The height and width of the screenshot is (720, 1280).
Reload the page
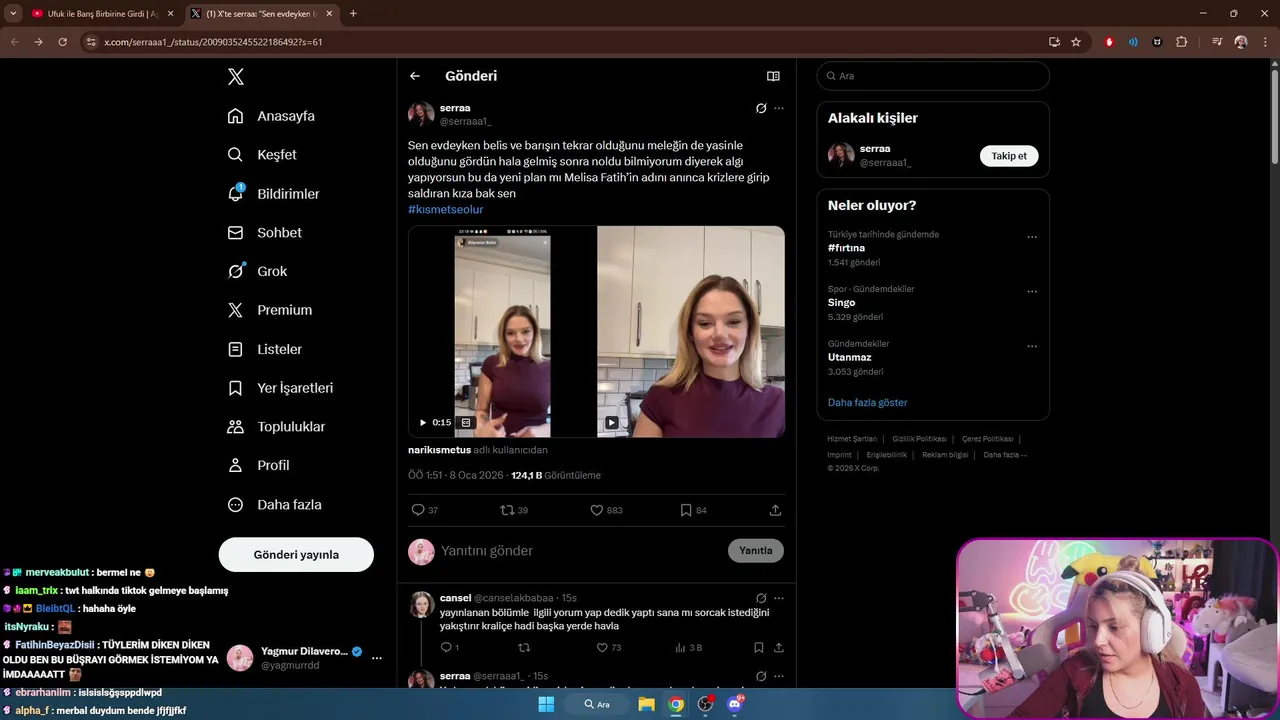point(62,42)
